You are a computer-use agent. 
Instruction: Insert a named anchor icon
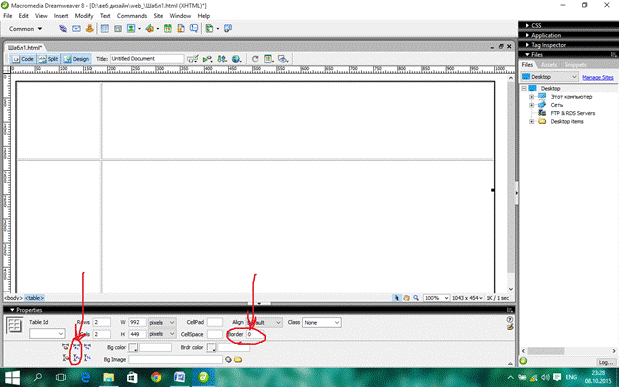90,28
